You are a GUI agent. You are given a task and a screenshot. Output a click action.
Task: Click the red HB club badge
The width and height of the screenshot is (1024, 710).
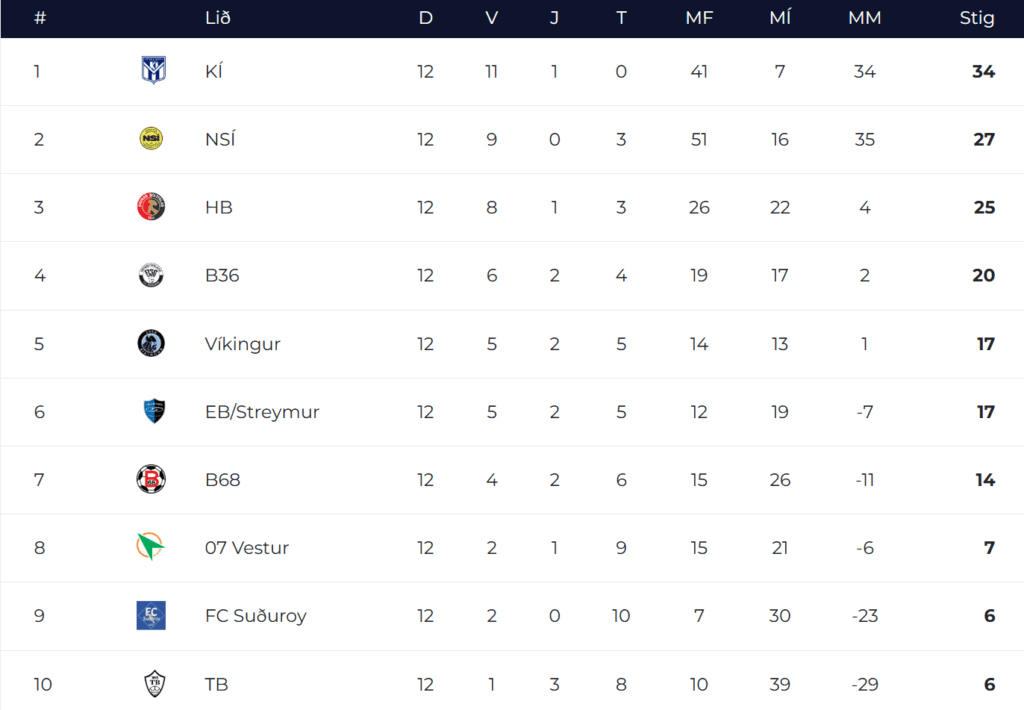click(151, 207)
